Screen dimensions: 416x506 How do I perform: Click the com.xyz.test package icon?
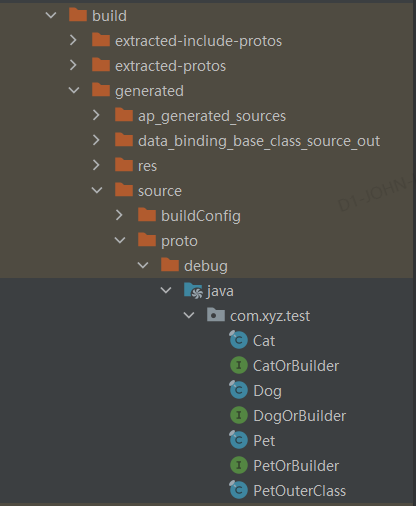click(216, 315)
